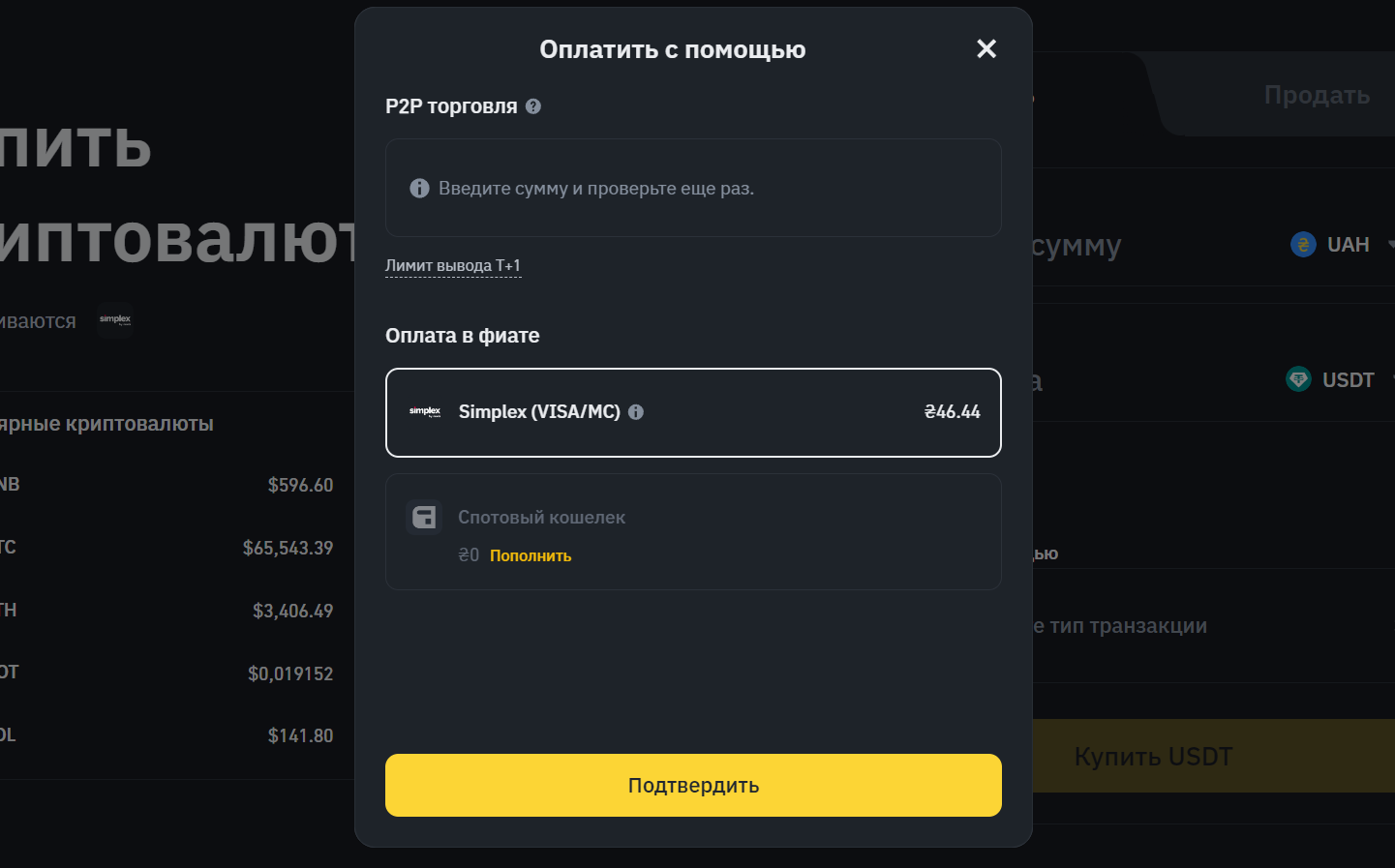Select the Спотовый кошелек payment option
Image resolution: width=1395 pixels, height=868 pixels.
click(693, 531)
